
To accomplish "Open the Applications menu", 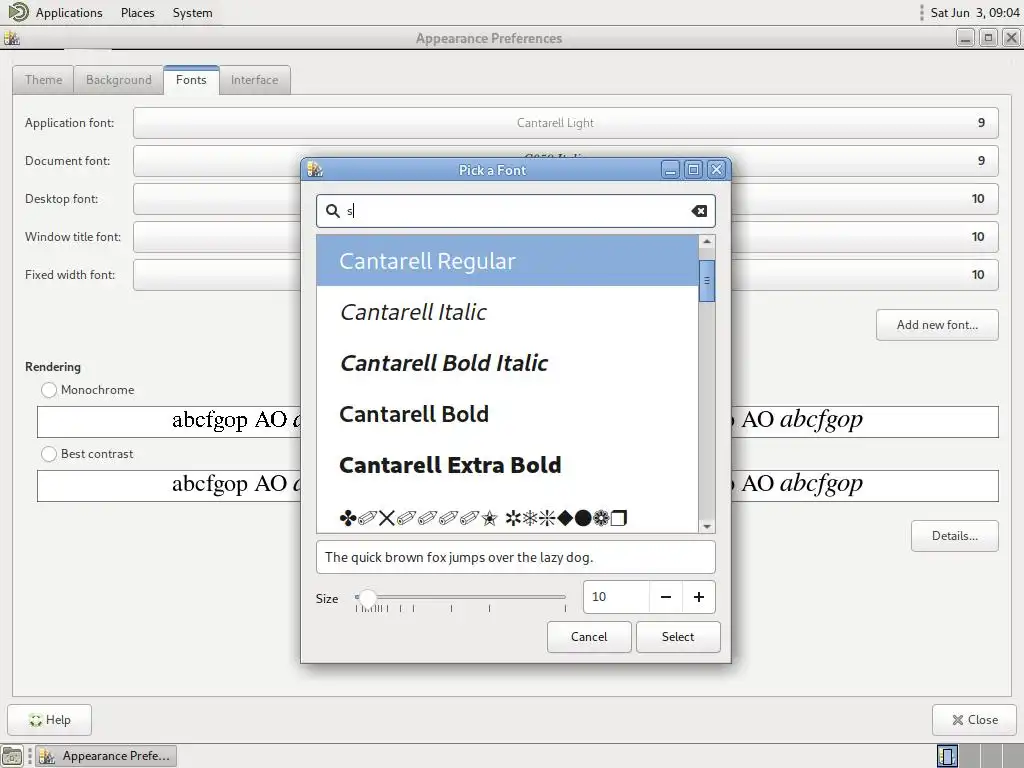I will click(x=69, y=12).
